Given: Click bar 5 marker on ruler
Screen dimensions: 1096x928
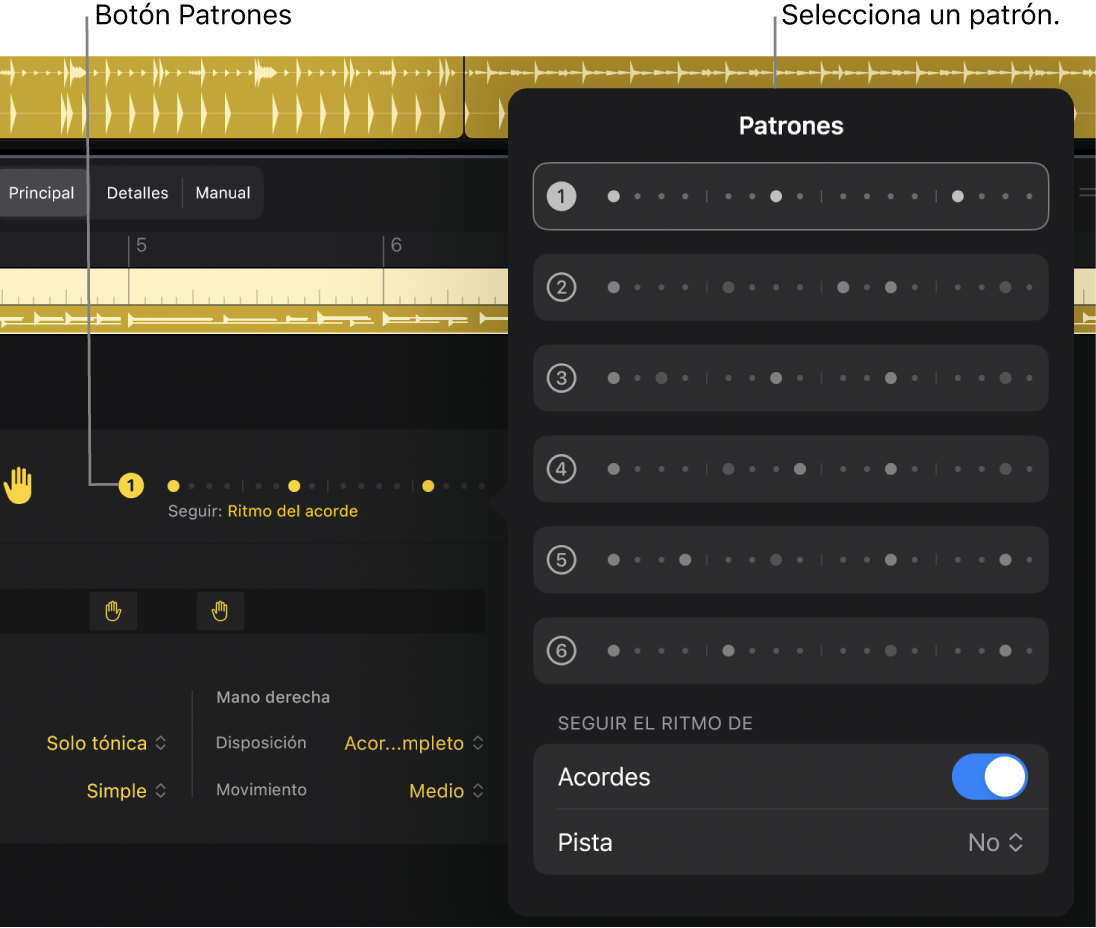Looking at the screenshot, I should tap(140, 245).
